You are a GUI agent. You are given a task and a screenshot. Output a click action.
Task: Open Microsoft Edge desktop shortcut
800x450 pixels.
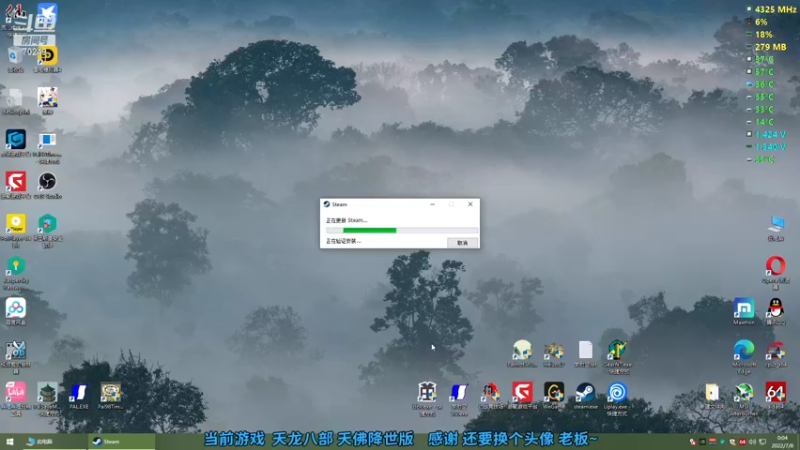[744, 356]
